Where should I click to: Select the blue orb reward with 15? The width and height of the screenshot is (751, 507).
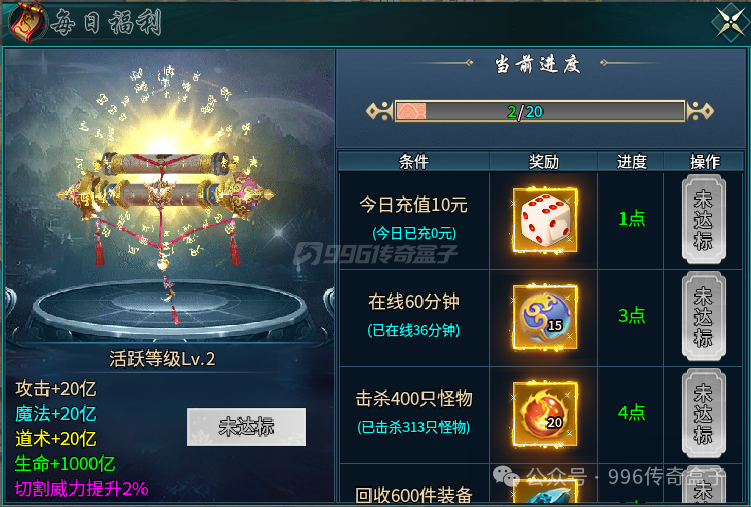[545, 317]
